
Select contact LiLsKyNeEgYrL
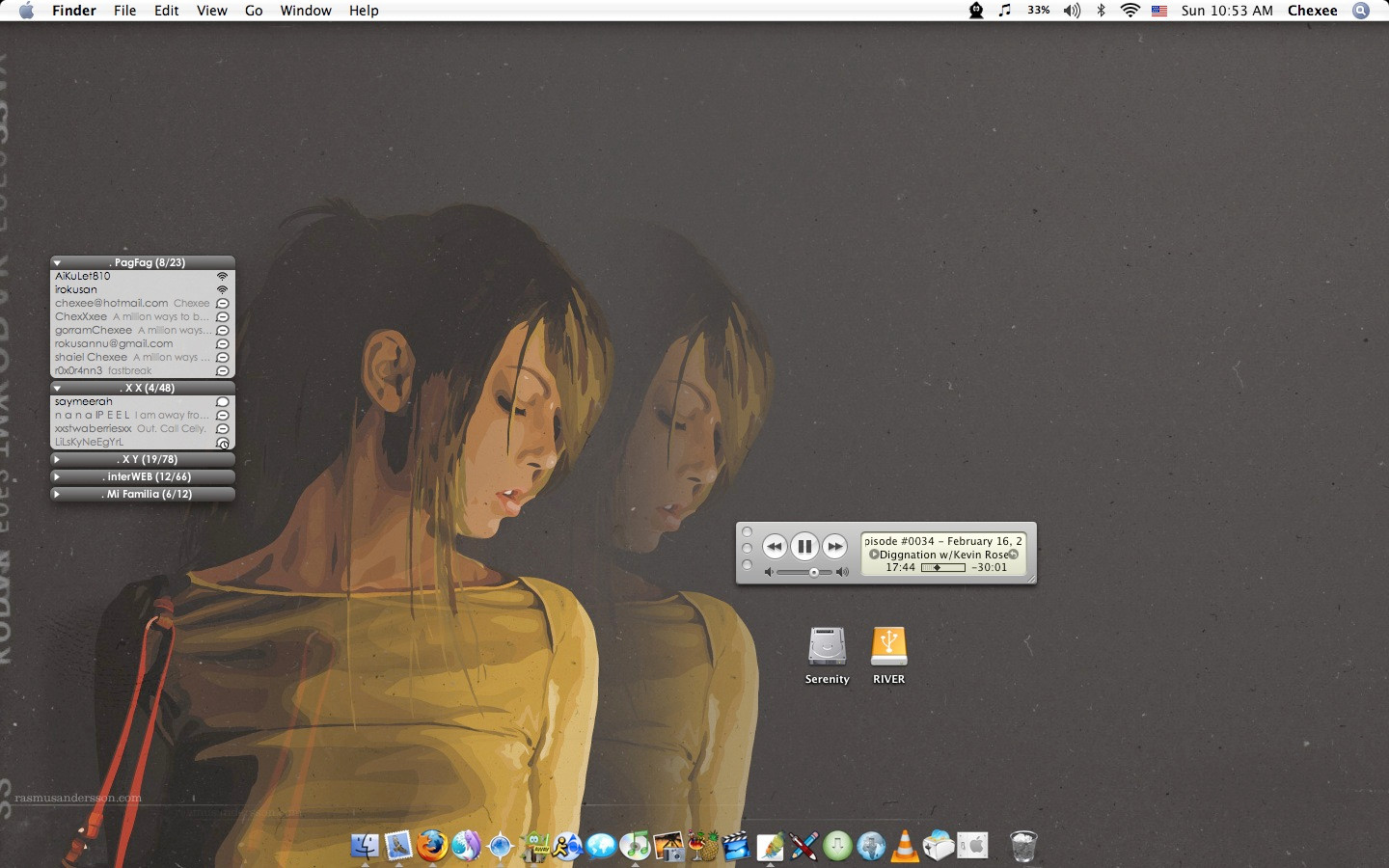[142, 442]
